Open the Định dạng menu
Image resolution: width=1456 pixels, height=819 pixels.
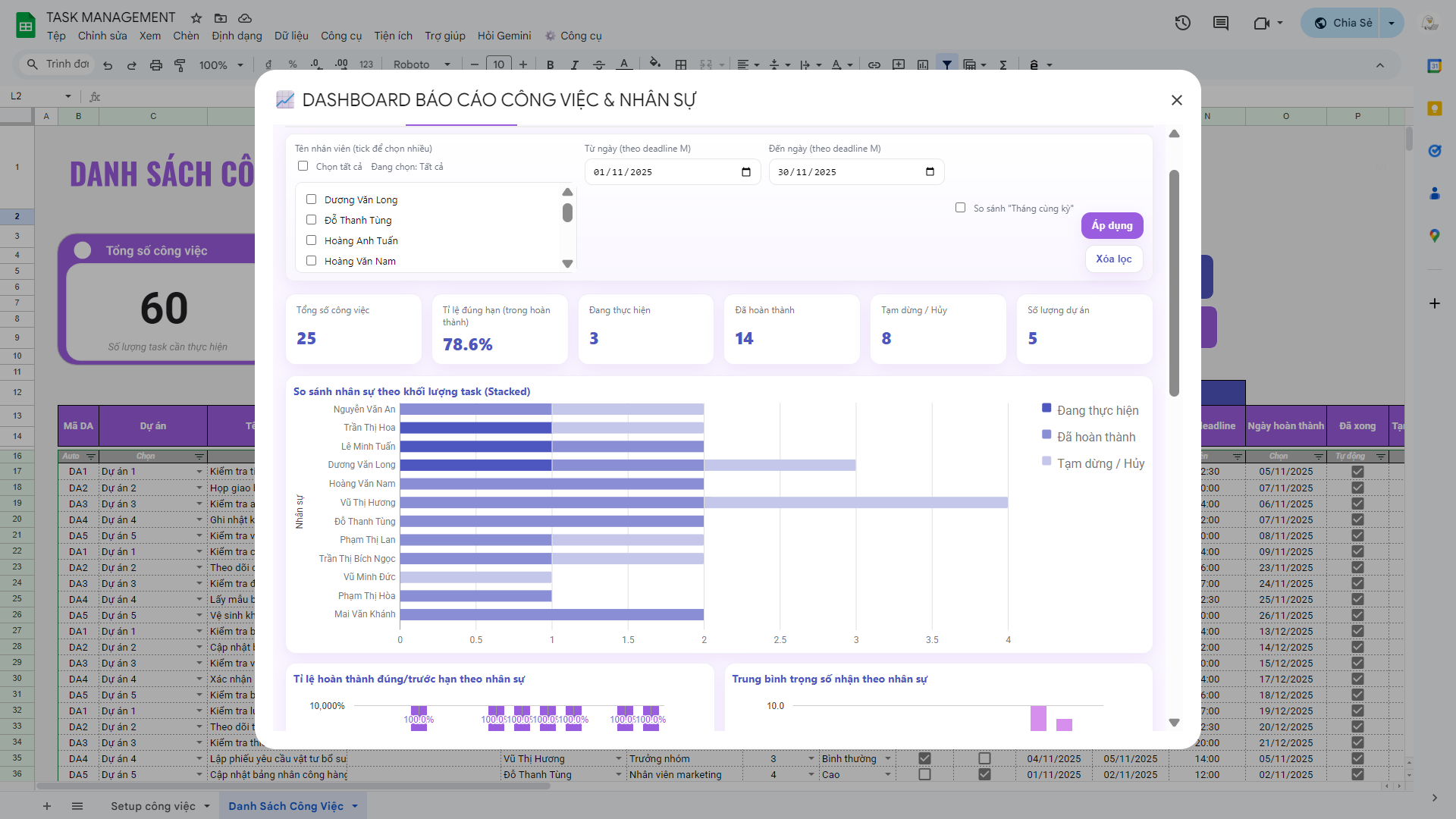point(237,36)
